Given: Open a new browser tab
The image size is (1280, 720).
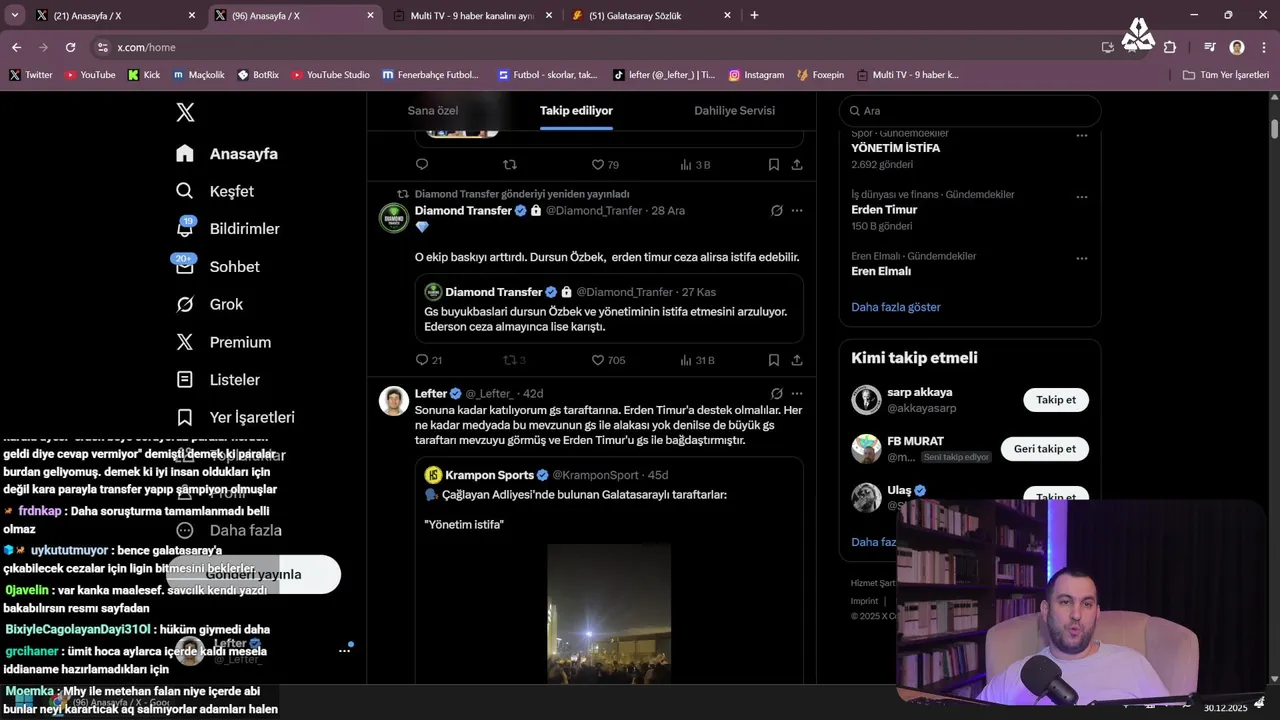Looking at the screenshot, I should pos(754,15).
